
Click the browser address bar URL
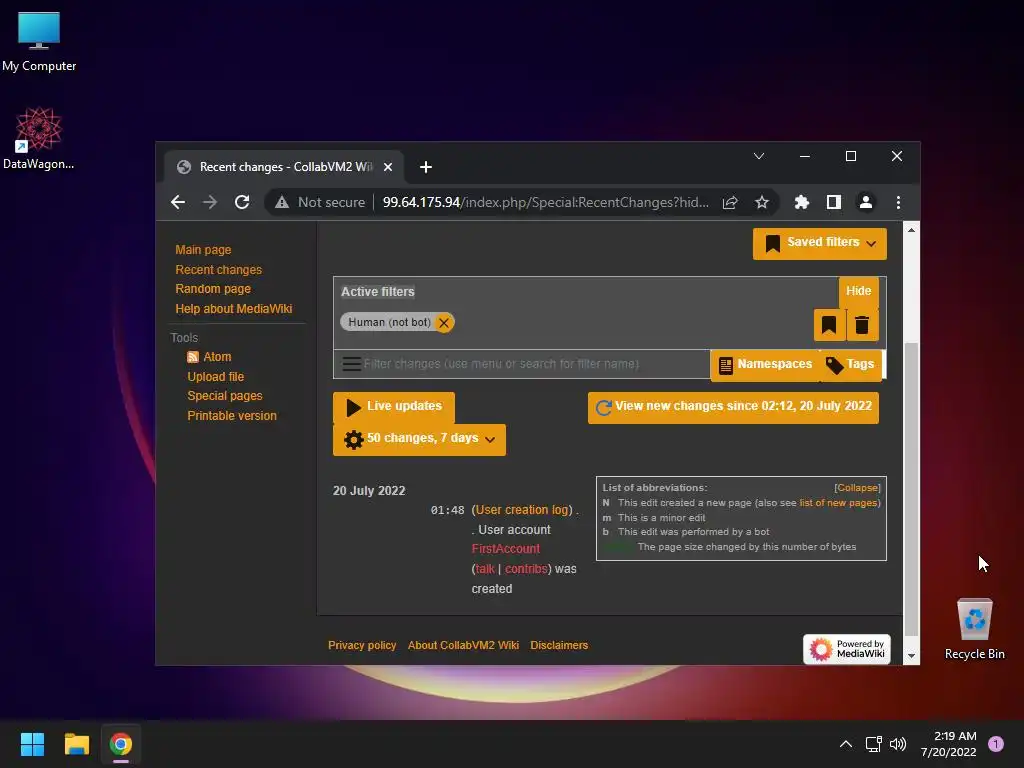pyautogui.click(x=545, y=202)
